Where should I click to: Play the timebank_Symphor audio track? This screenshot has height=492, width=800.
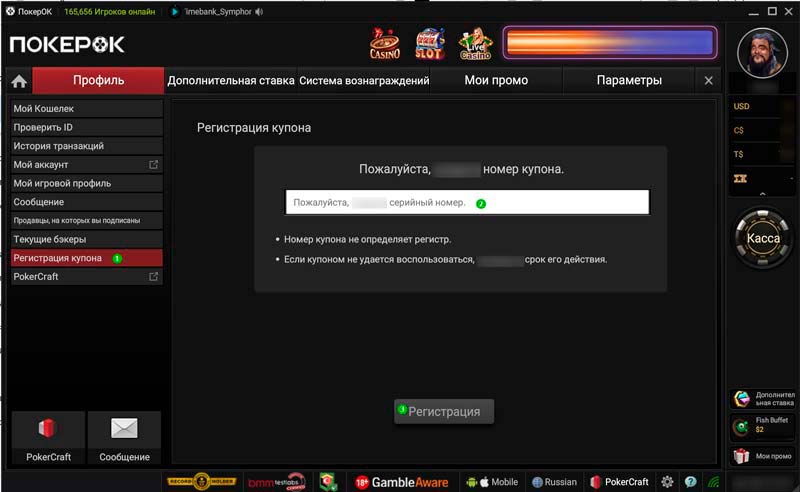click(174, 12)
